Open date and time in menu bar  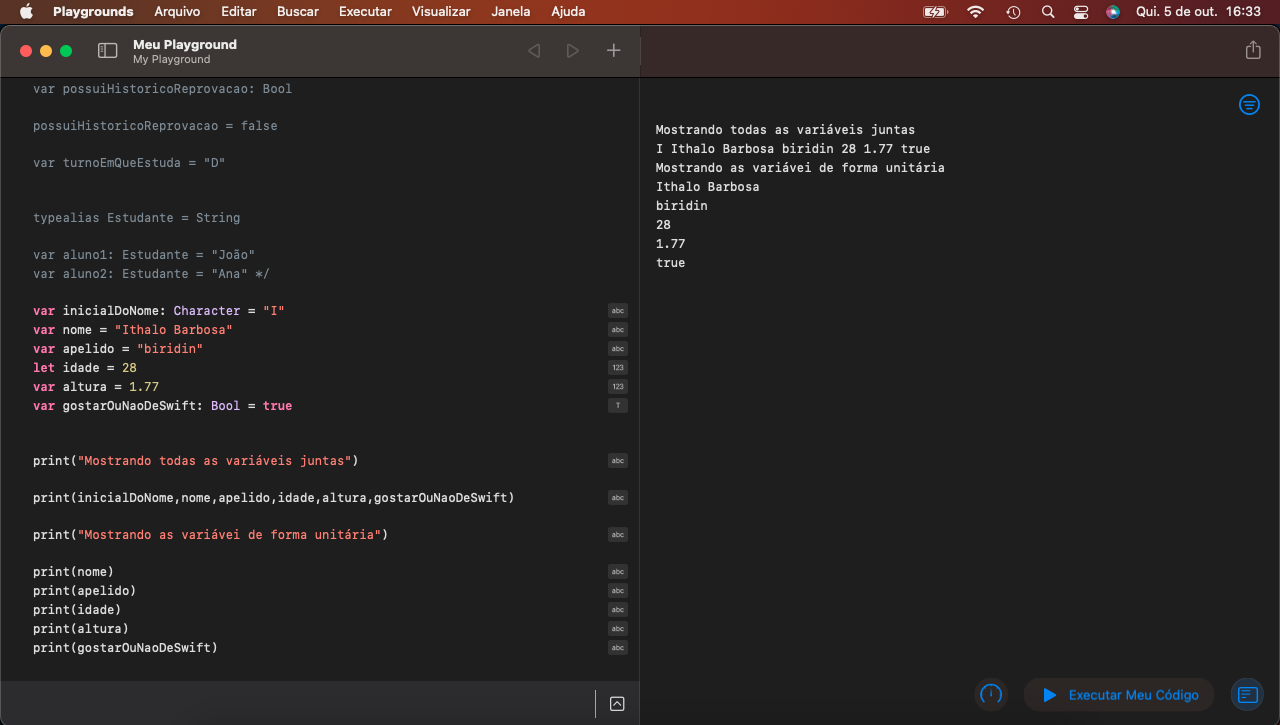pos(1198,12)
